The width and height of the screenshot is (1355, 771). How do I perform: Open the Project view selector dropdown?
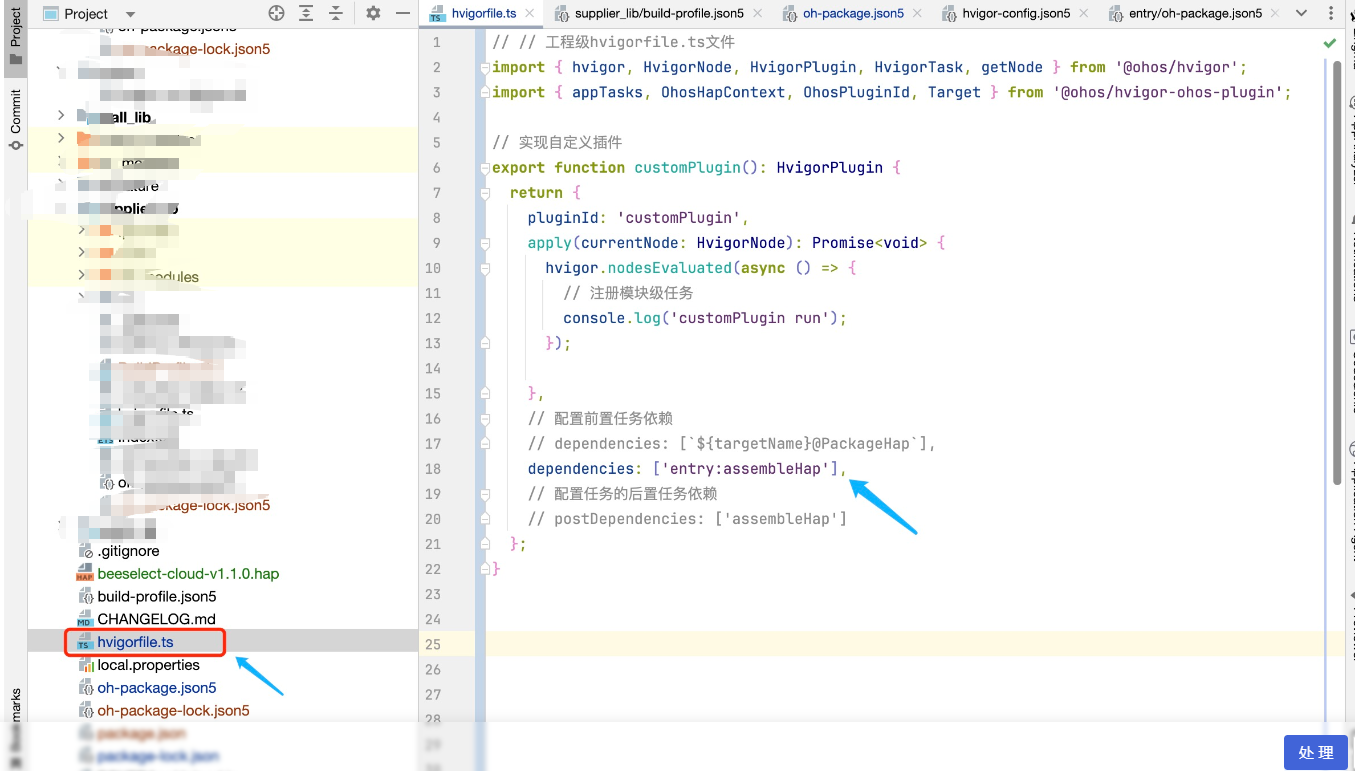coord(90,13)
